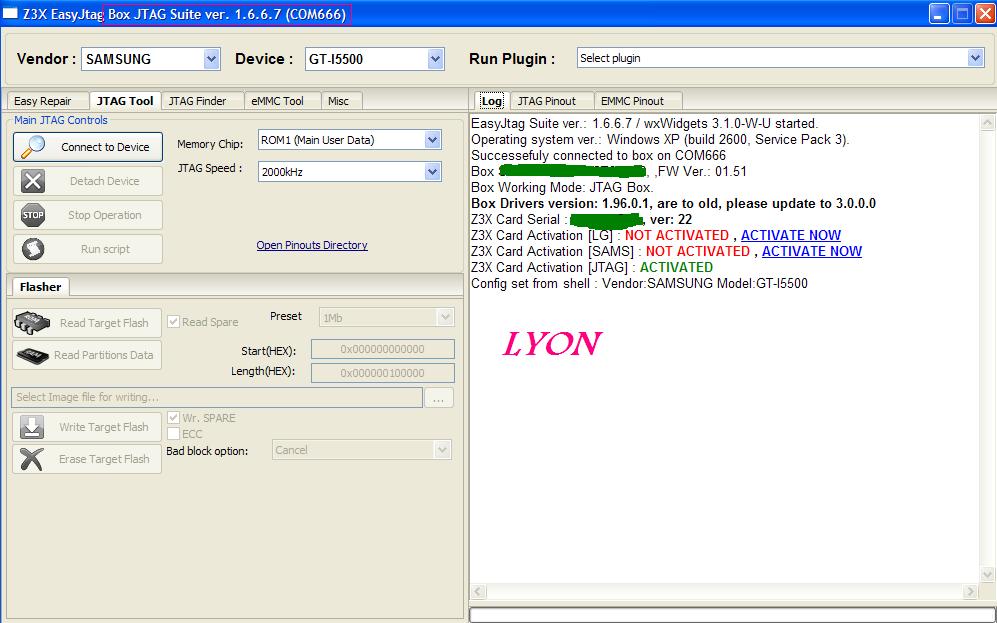Open the JTAG Speed 2000kHz dropdown

tap(433, 172)
